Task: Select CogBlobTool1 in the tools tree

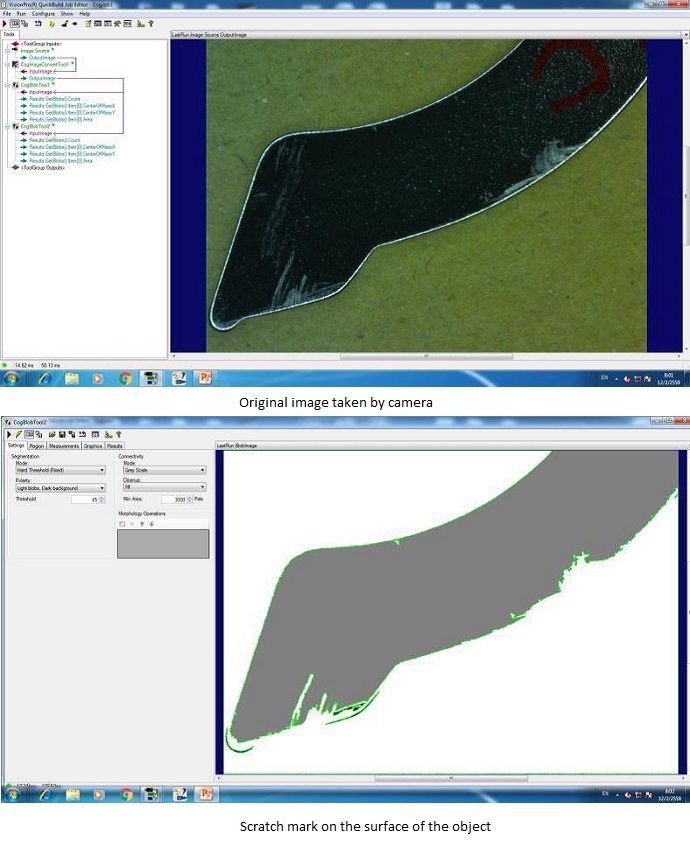Action: (38, 85)
